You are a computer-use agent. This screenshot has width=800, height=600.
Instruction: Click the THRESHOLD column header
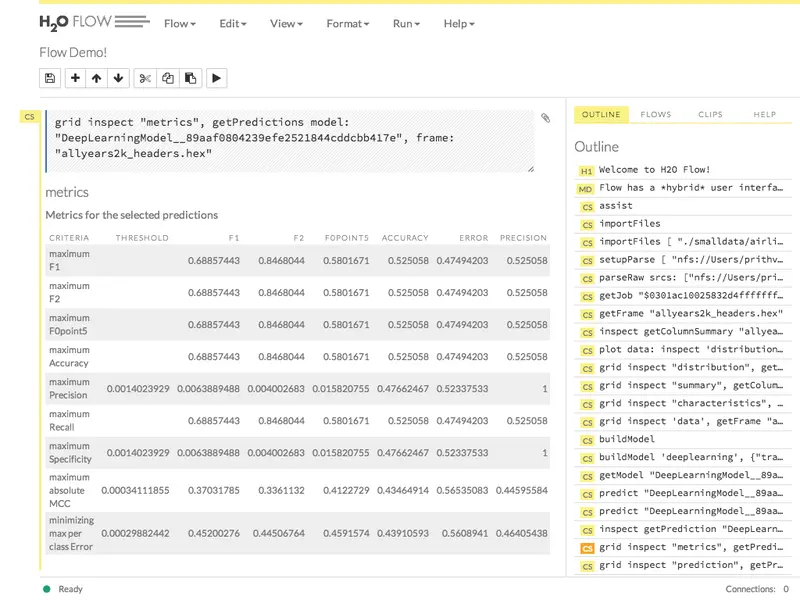(x=142, y=238)
